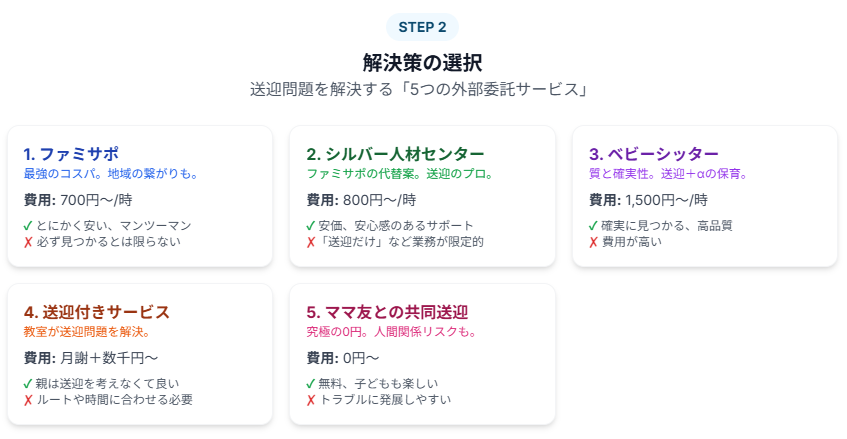Open the 1. ファミサポ card title
The width and height of the screenshot is (847, 439).
pyautogui.click(x=71, y=154)
